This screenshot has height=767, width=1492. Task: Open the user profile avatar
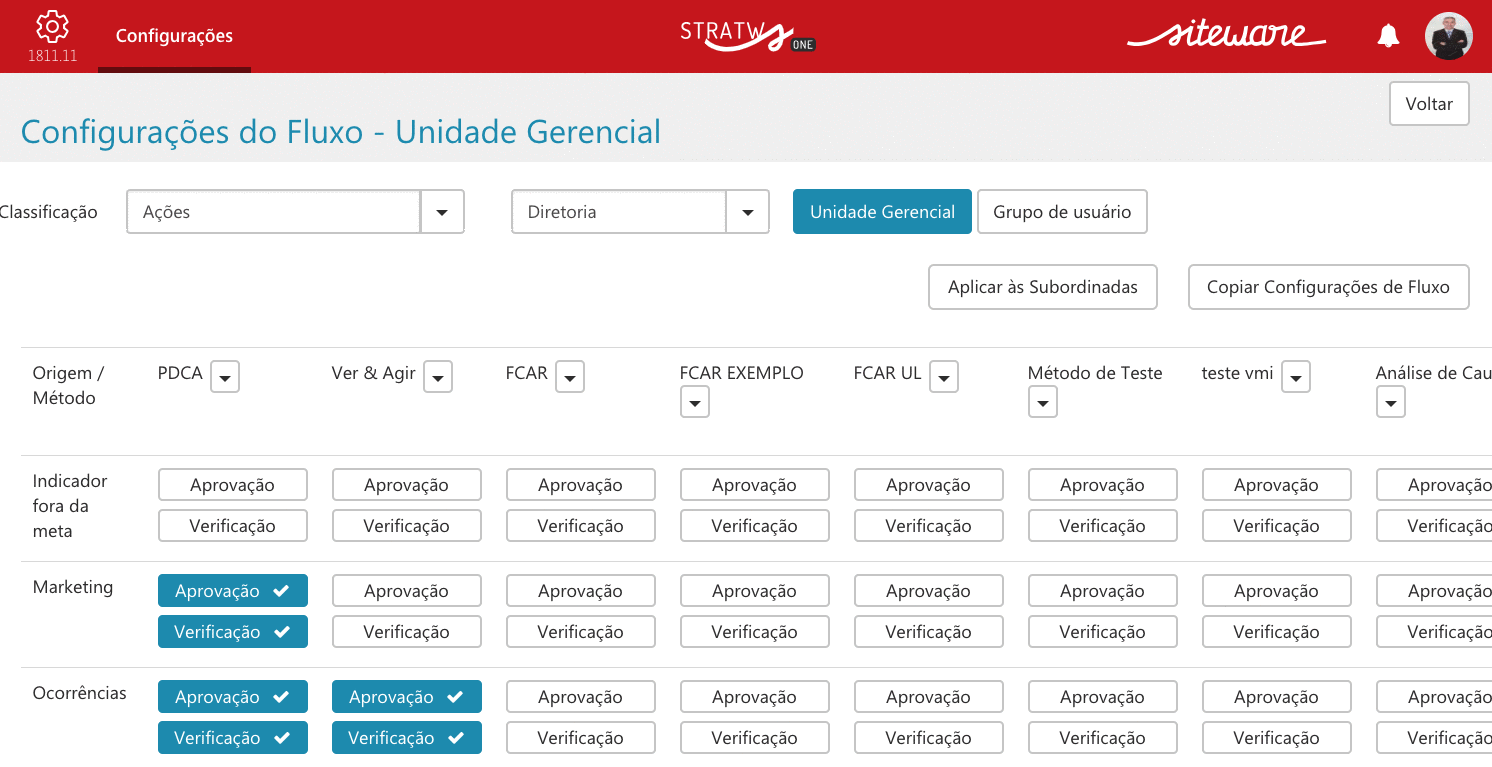(1448, 37)
